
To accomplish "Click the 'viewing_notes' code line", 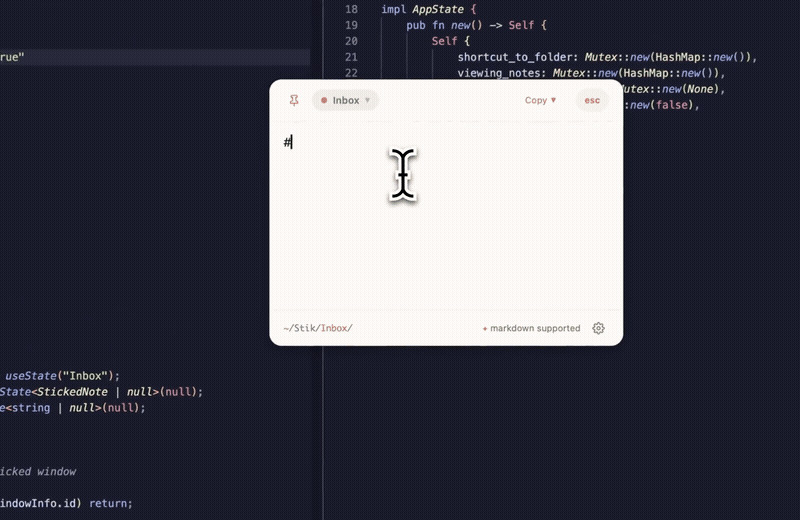I will [x=591, y=73].
